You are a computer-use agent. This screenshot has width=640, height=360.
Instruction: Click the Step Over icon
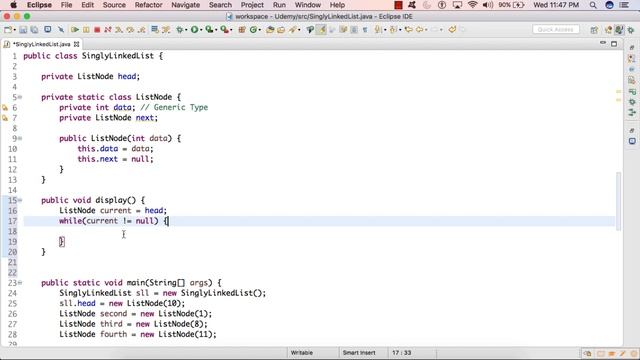point(130,29)
